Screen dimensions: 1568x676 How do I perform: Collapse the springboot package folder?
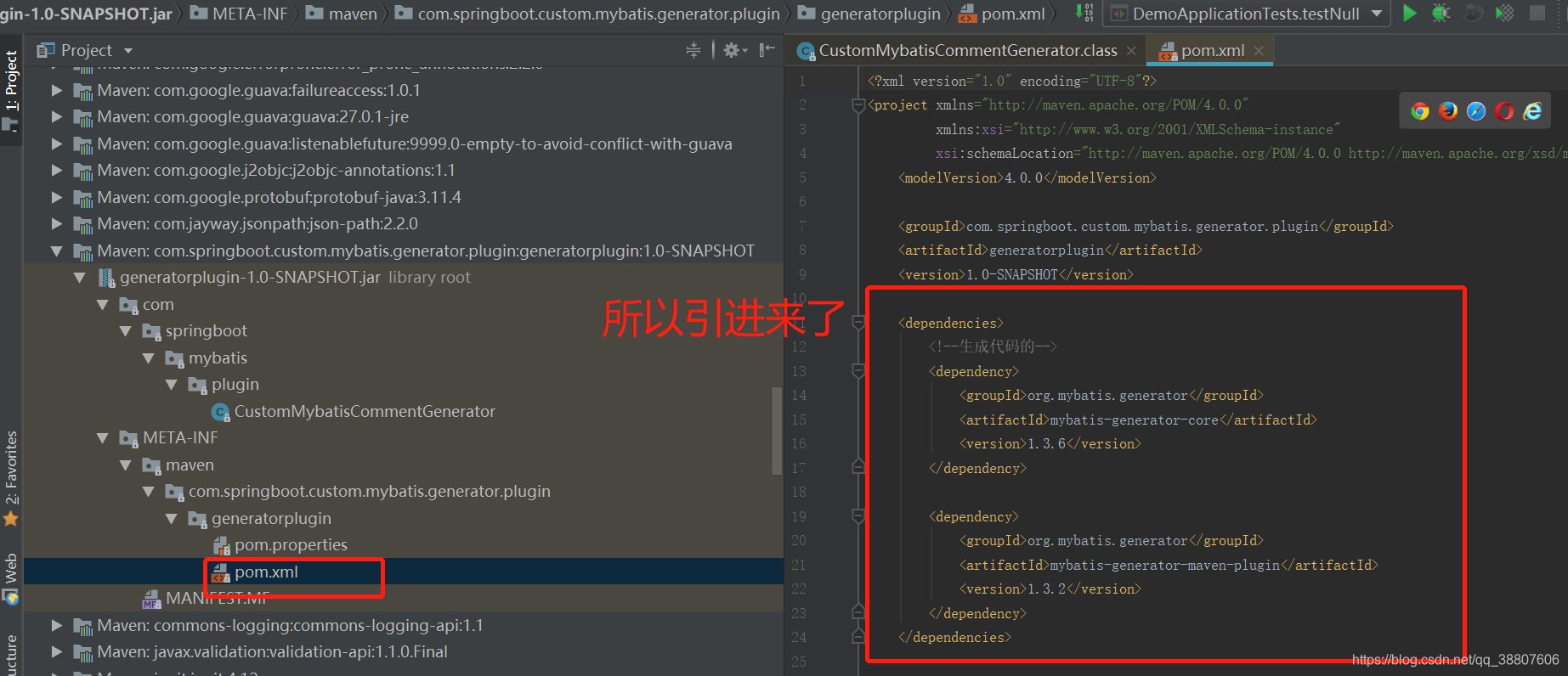pyautogui.click(x=125, y=330)
